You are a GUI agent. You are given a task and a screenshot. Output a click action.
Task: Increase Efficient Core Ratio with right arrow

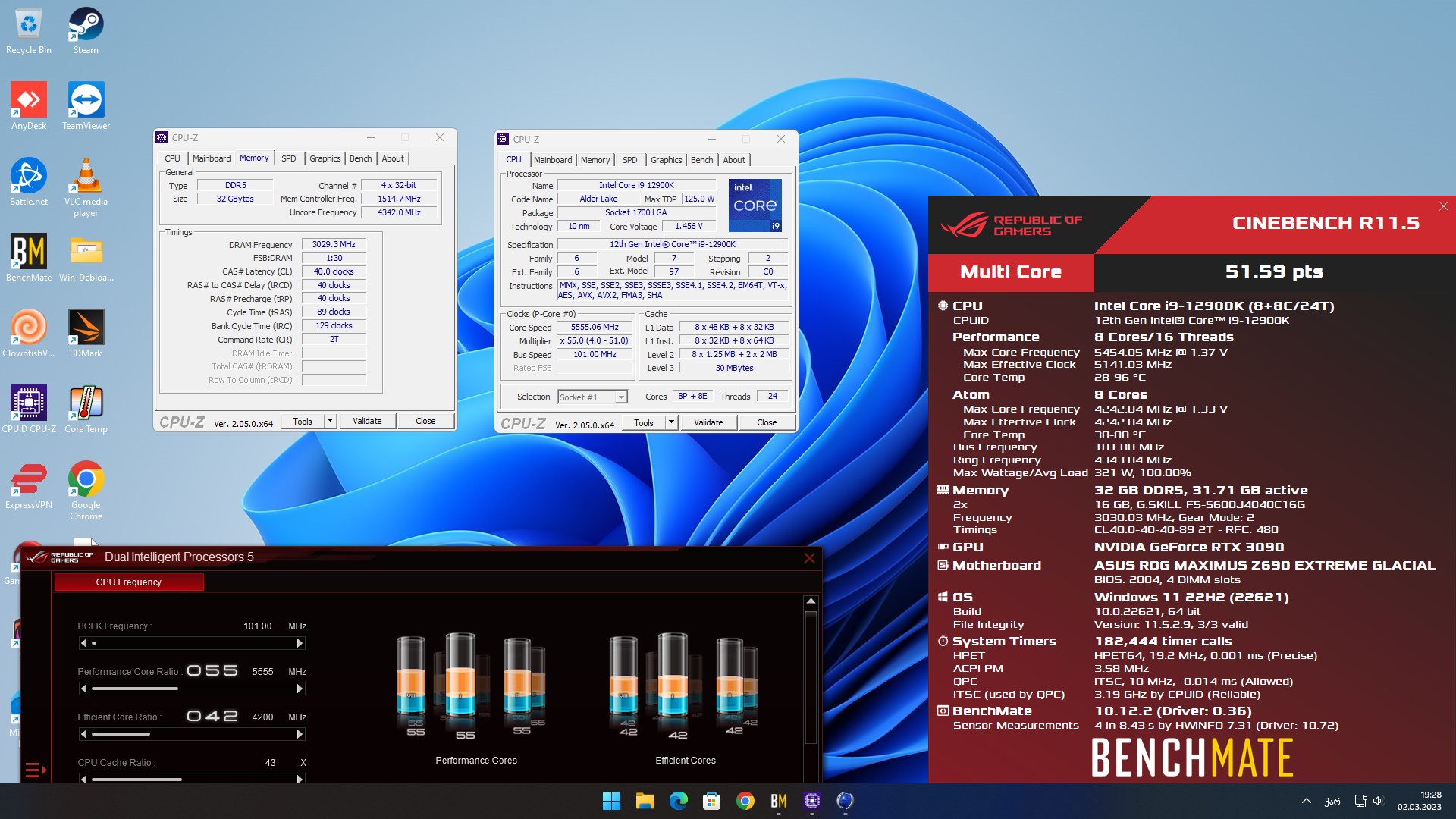coord(300,734)
